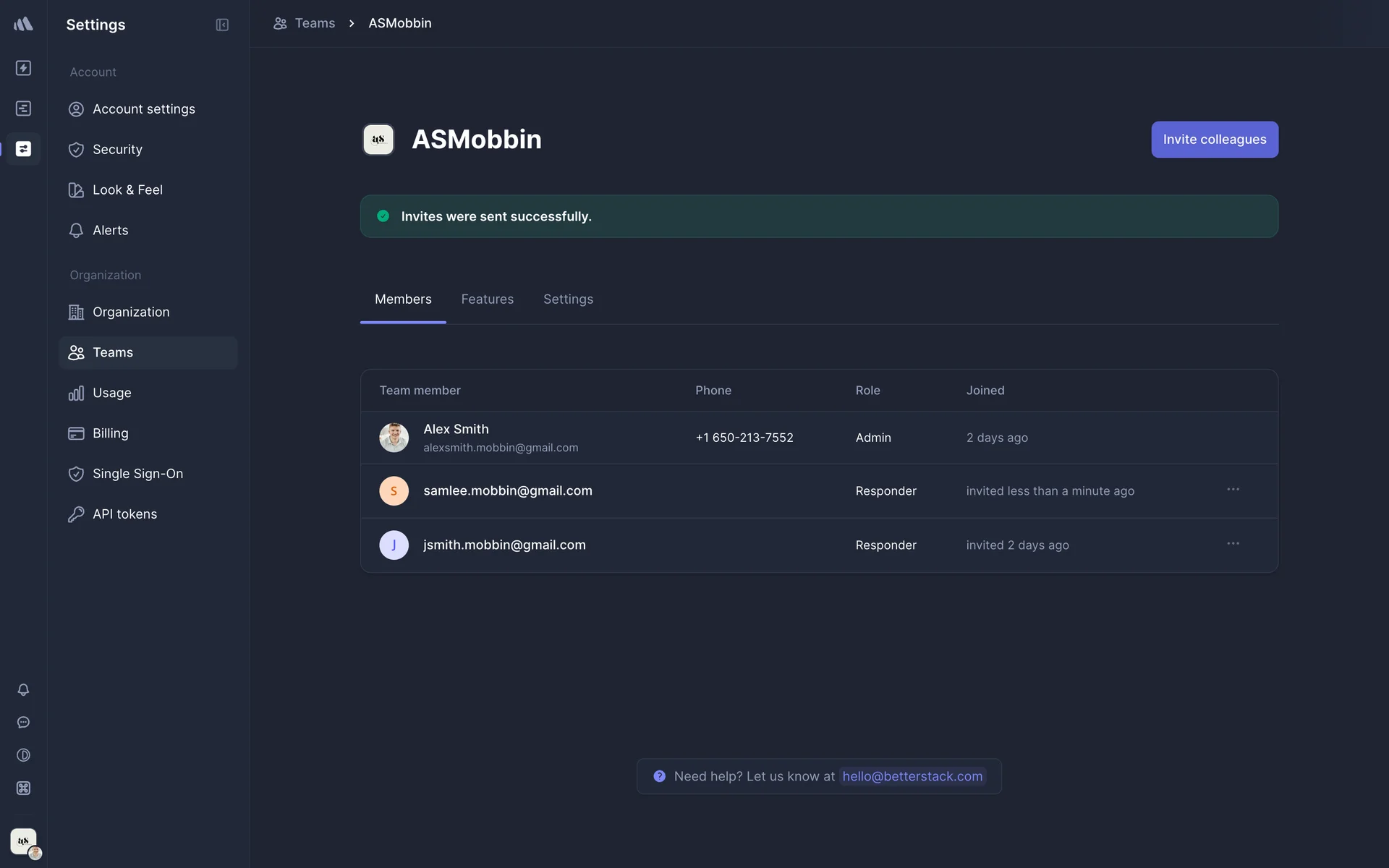Open the logs icon in left rail
The image size is (1389, 868).
23,109
